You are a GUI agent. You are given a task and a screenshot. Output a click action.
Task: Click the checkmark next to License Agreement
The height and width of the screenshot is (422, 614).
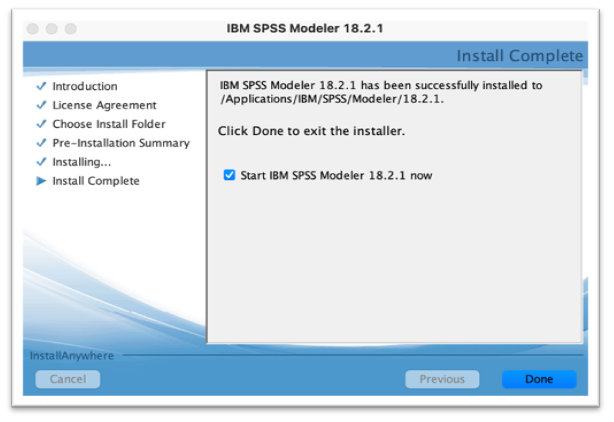pyautogui.click(x=41, y=105)
